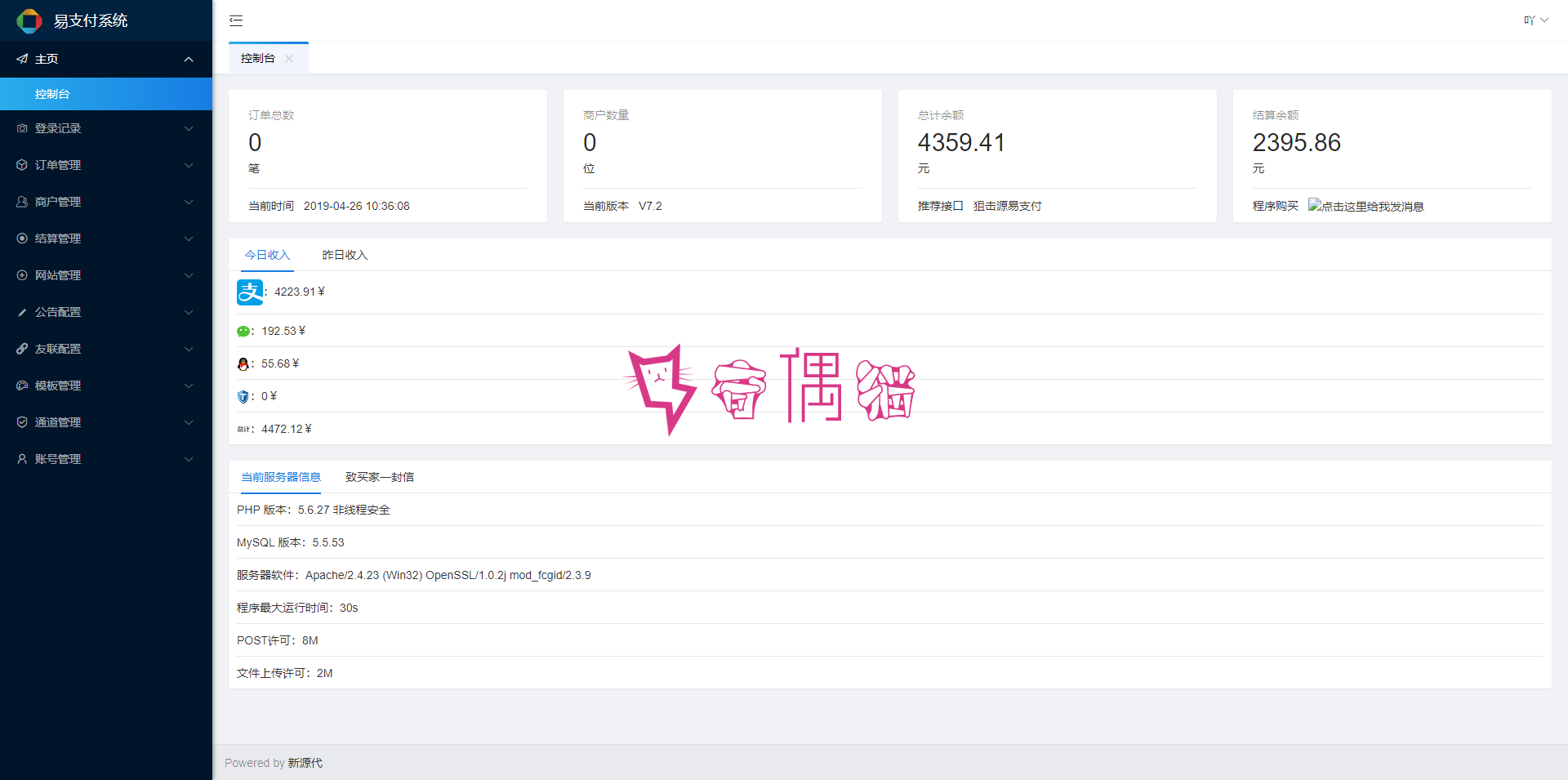This screenshot has width=1568, height=780.
Task: Click the POST许可 8M row
Action: (890, 640)
